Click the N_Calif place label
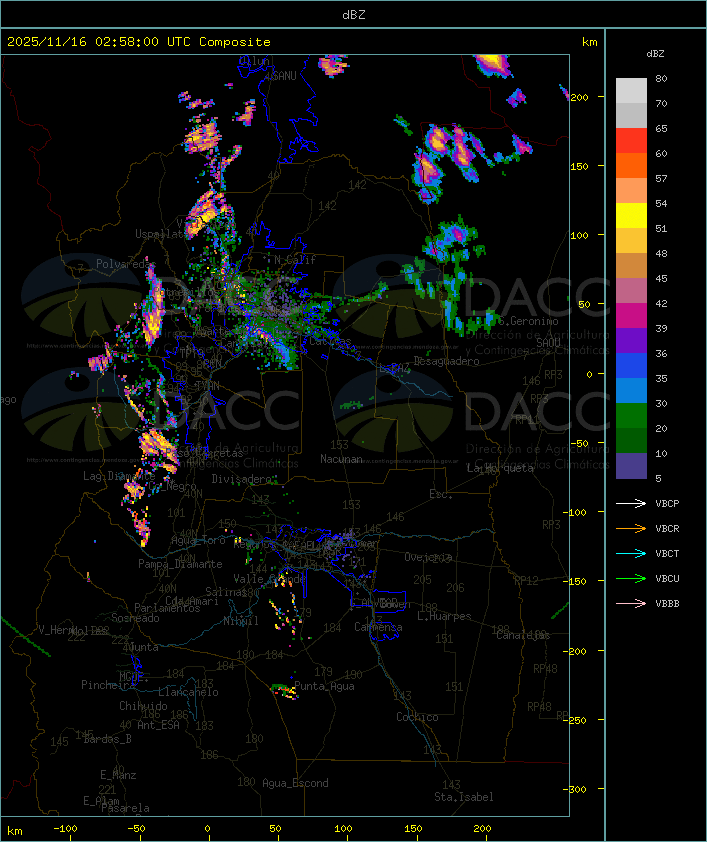The height and width of the screenshot is (842, 707). point(295,260)
